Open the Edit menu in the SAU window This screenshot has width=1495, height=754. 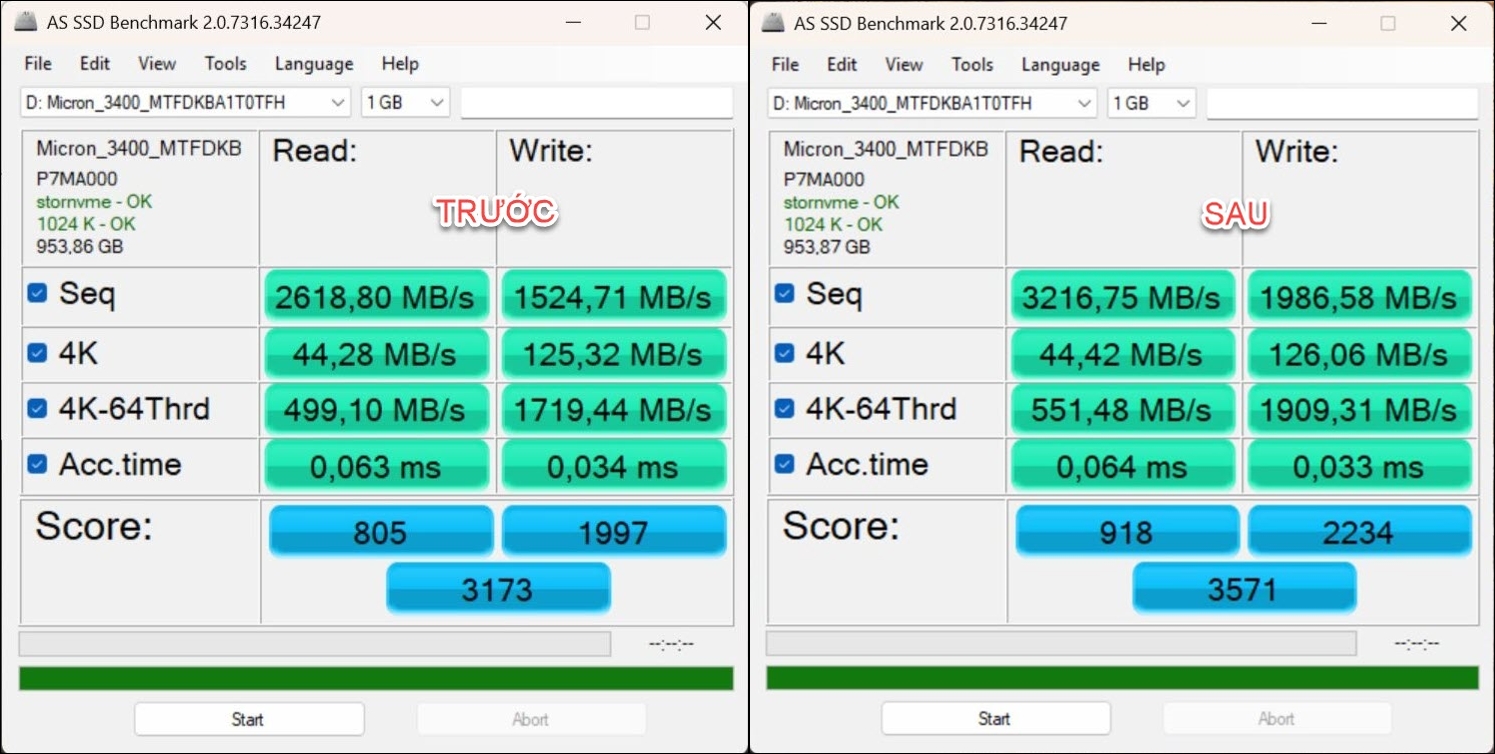tap(841, 64)
